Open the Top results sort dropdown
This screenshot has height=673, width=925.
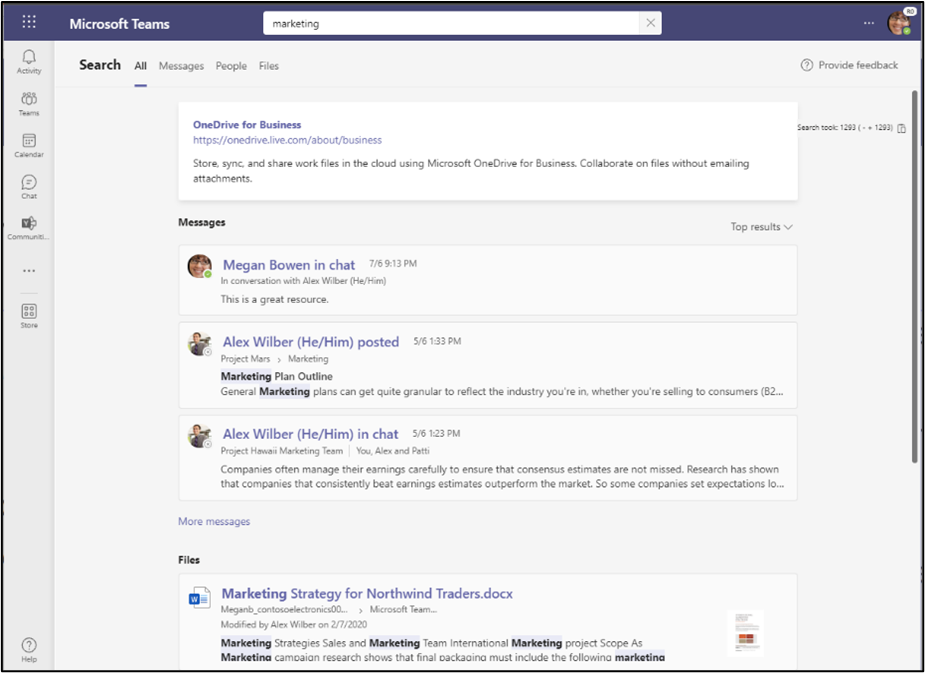coord(762,226)
